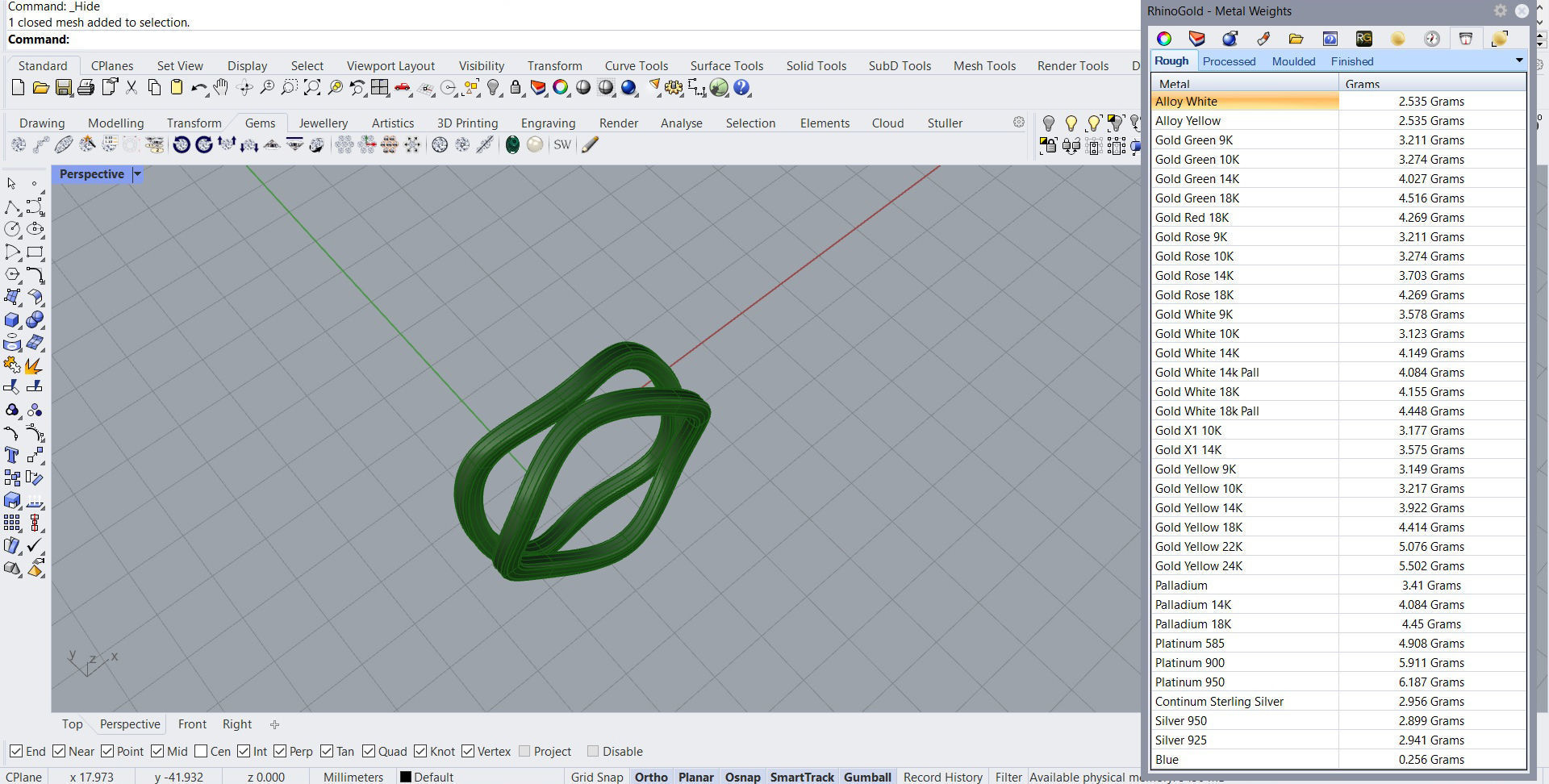Open Options with the gear icon

[x=674, y=88]
